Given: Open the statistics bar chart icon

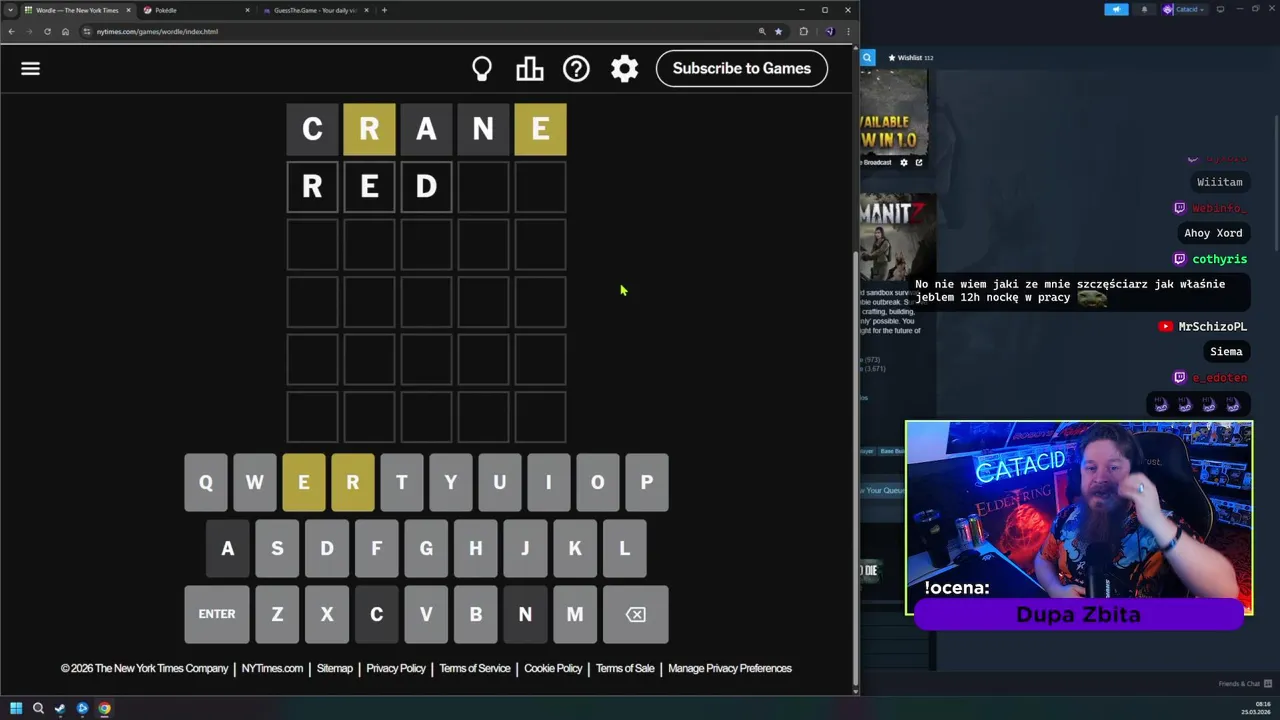Looking at the screenshot, I should 529,68.
